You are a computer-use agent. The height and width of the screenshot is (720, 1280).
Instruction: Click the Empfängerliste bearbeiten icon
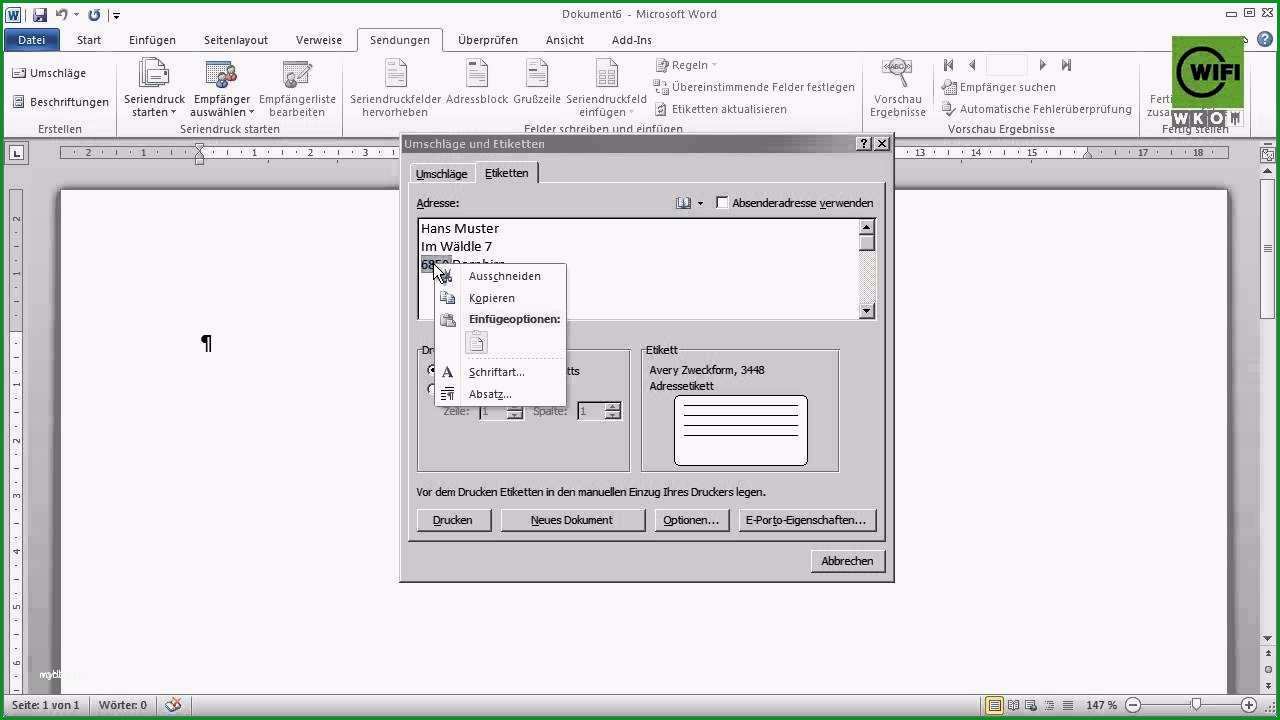(x=297, y=75)
